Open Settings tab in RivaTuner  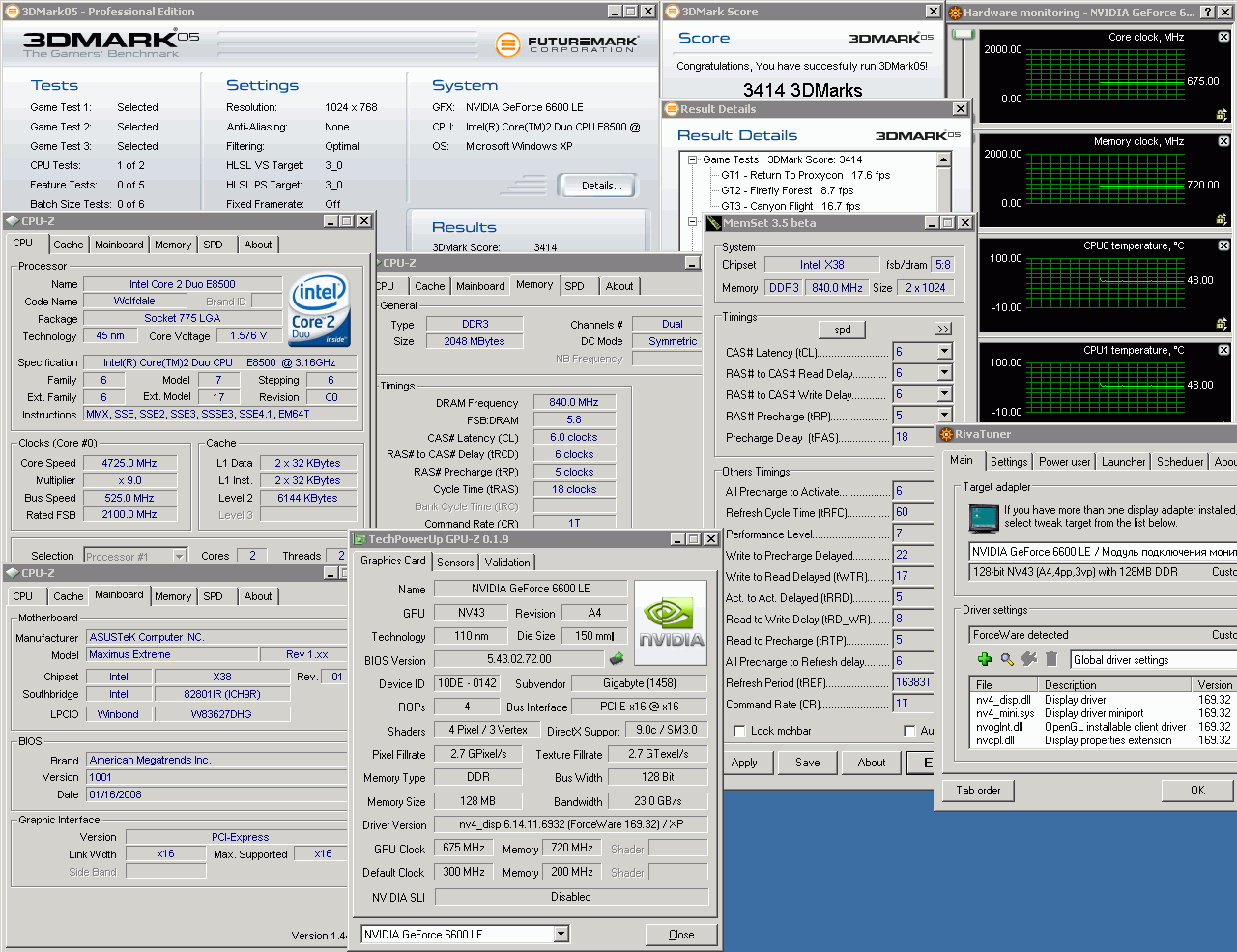pos(1009,462)
